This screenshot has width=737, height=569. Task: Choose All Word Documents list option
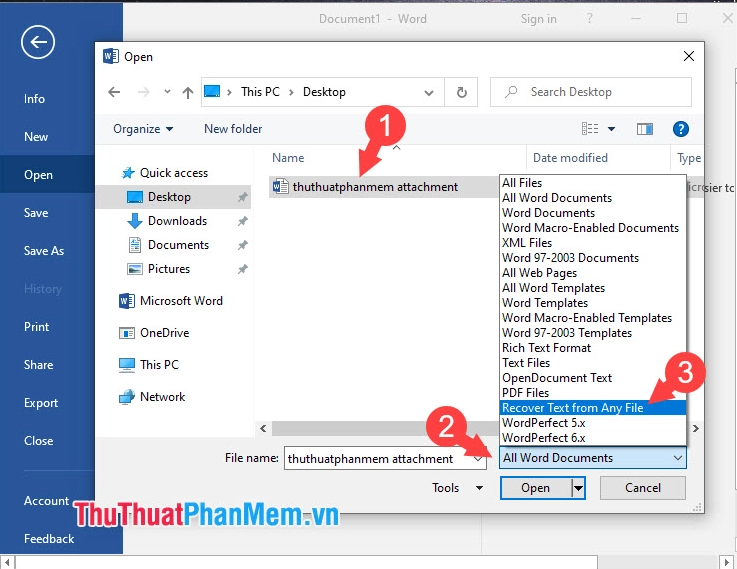592,198
